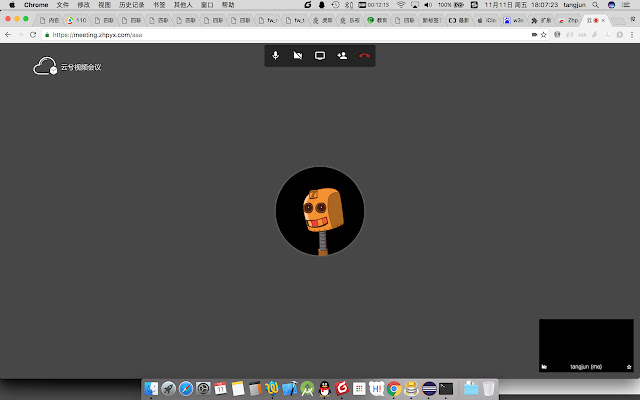The width and height of the screenshot is (640, 400).
Task: Click the star icon on self-view thumbnail
Action: (x=627, y=368)
